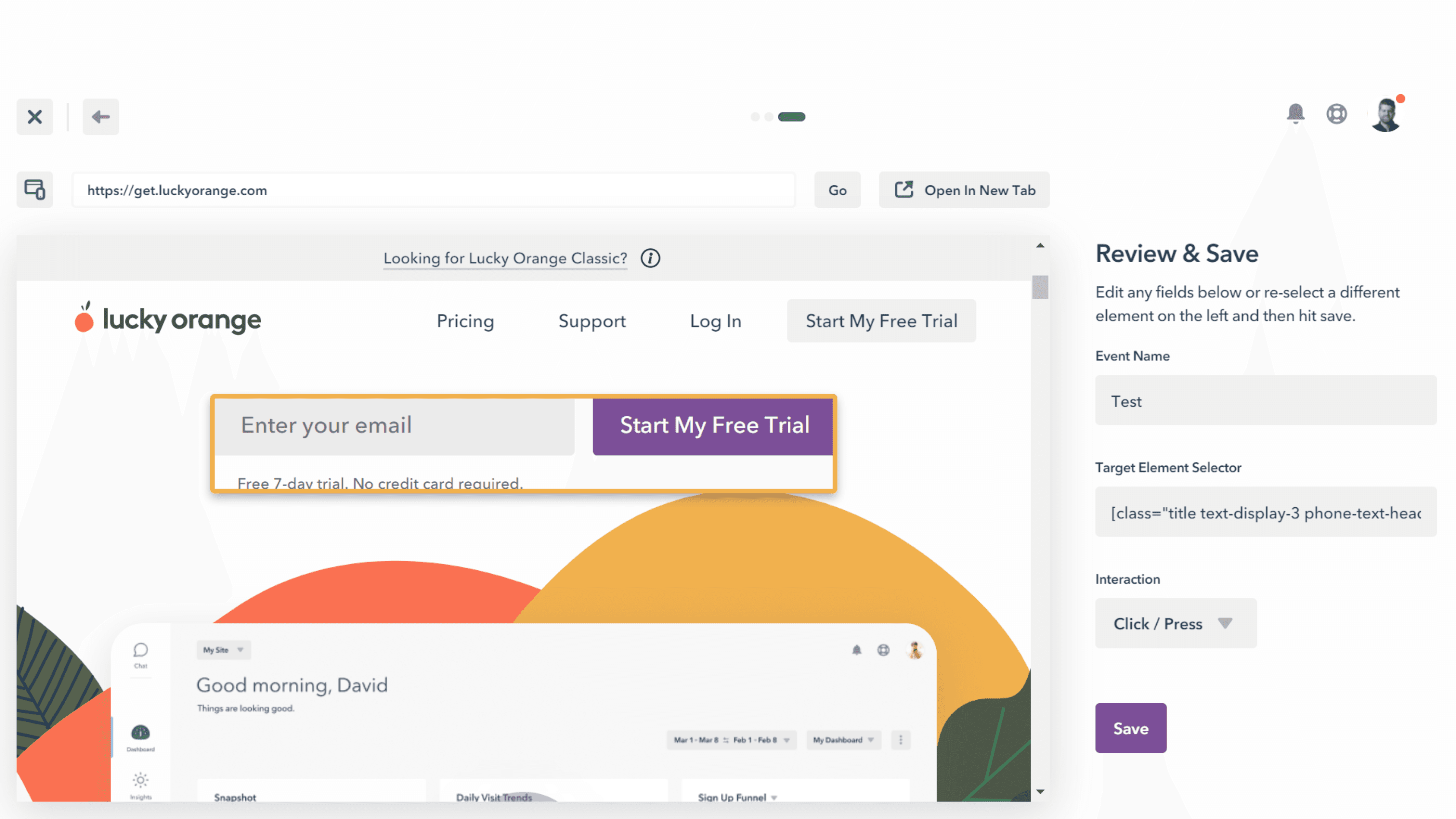Click the Chat icon in the dashboard preview
This screenshot has width=1456, height=819.
(x=141, y=655)
